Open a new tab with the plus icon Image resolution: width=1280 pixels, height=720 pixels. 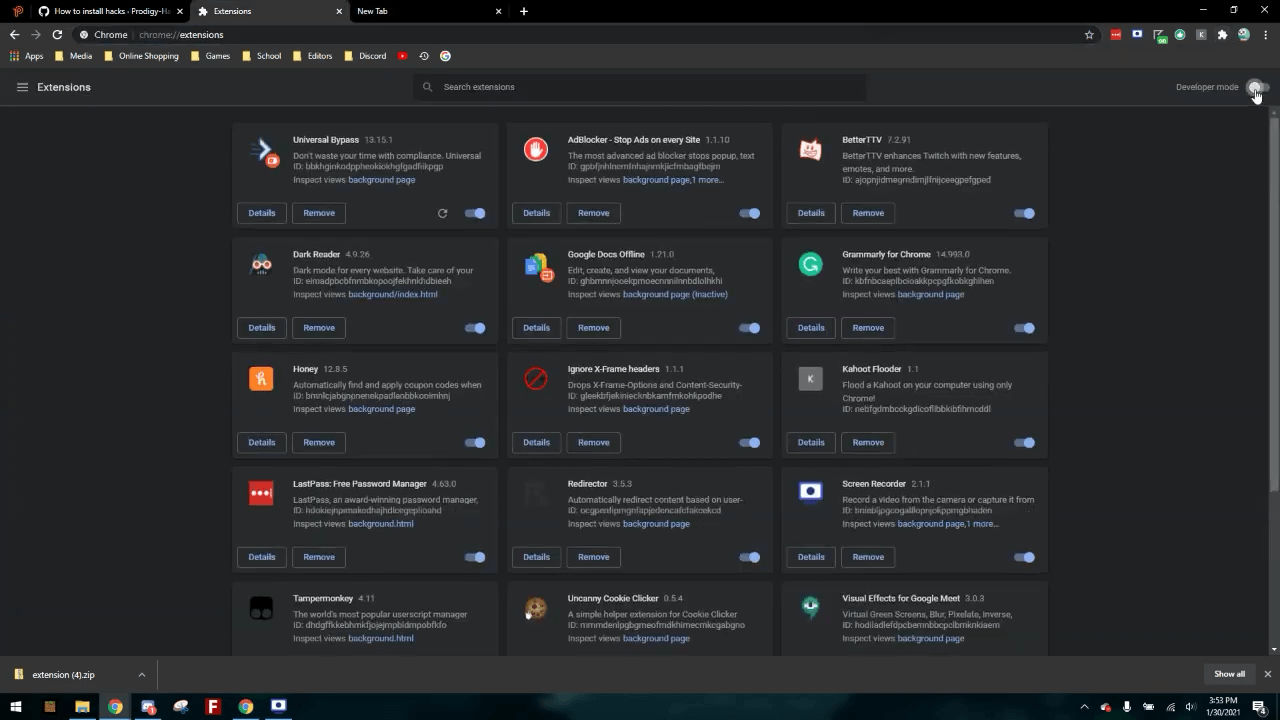coord(523,11)
